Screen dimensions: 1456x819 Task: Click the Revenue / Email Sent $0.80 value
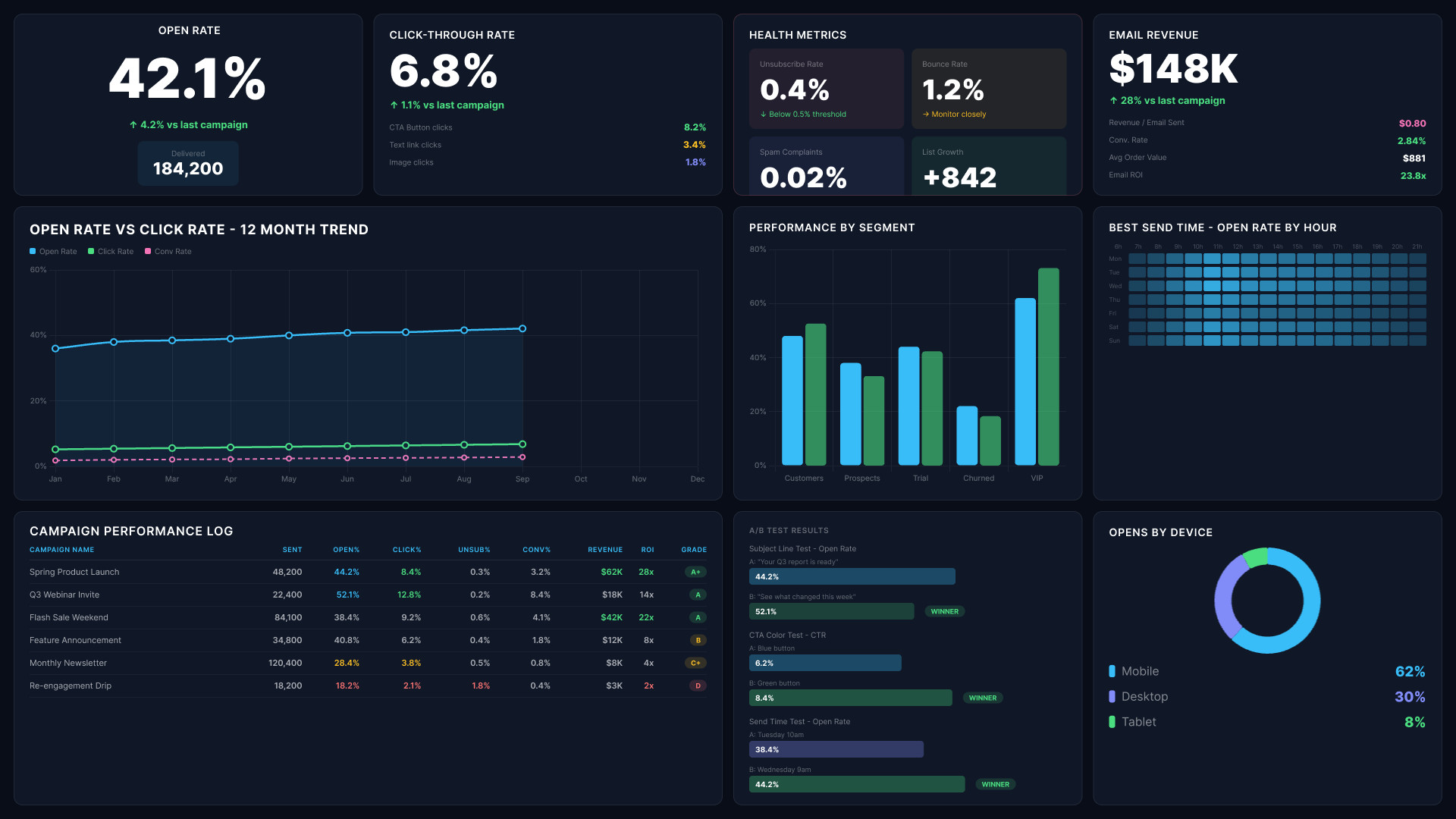(x=1412, y=123)
